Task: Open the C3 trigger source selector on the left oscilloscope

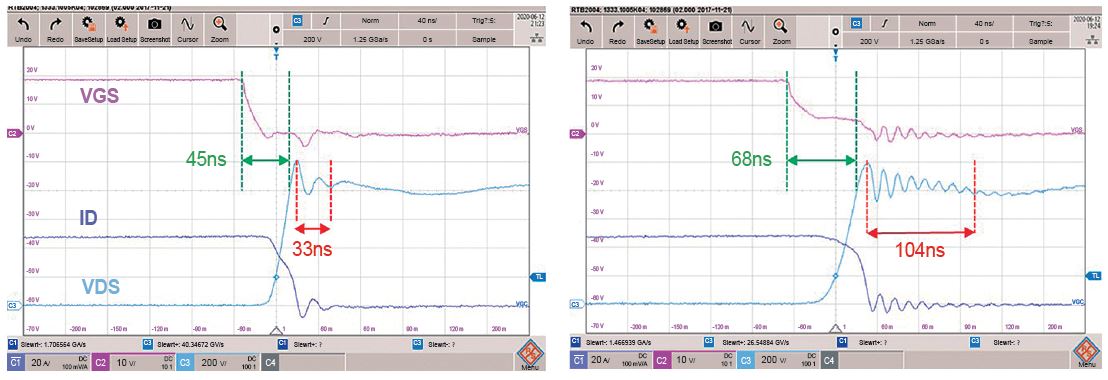Action: coord(298,23)
